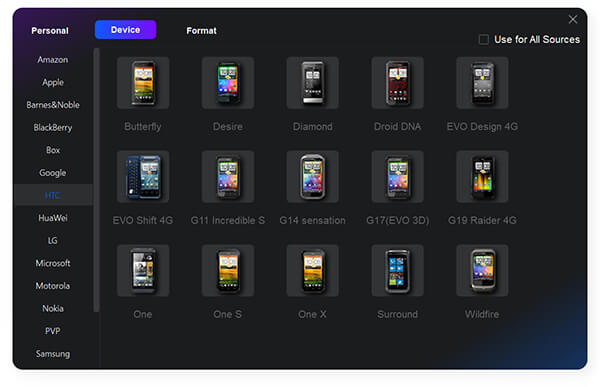Open the Samsung brand category
Viewport: 600px width, 387px height.
tap(53, 353)
